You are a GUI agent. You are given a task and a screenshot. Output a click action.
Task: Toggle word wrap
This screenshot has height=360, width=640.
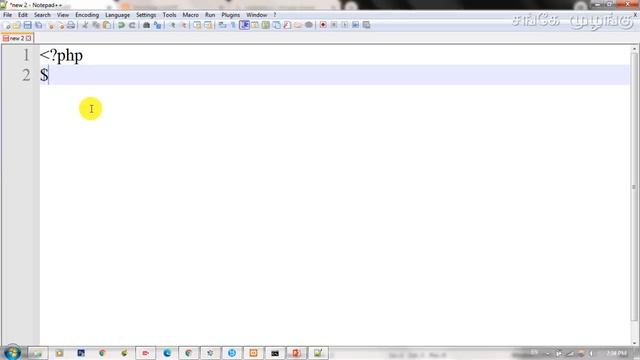(222, 25)
